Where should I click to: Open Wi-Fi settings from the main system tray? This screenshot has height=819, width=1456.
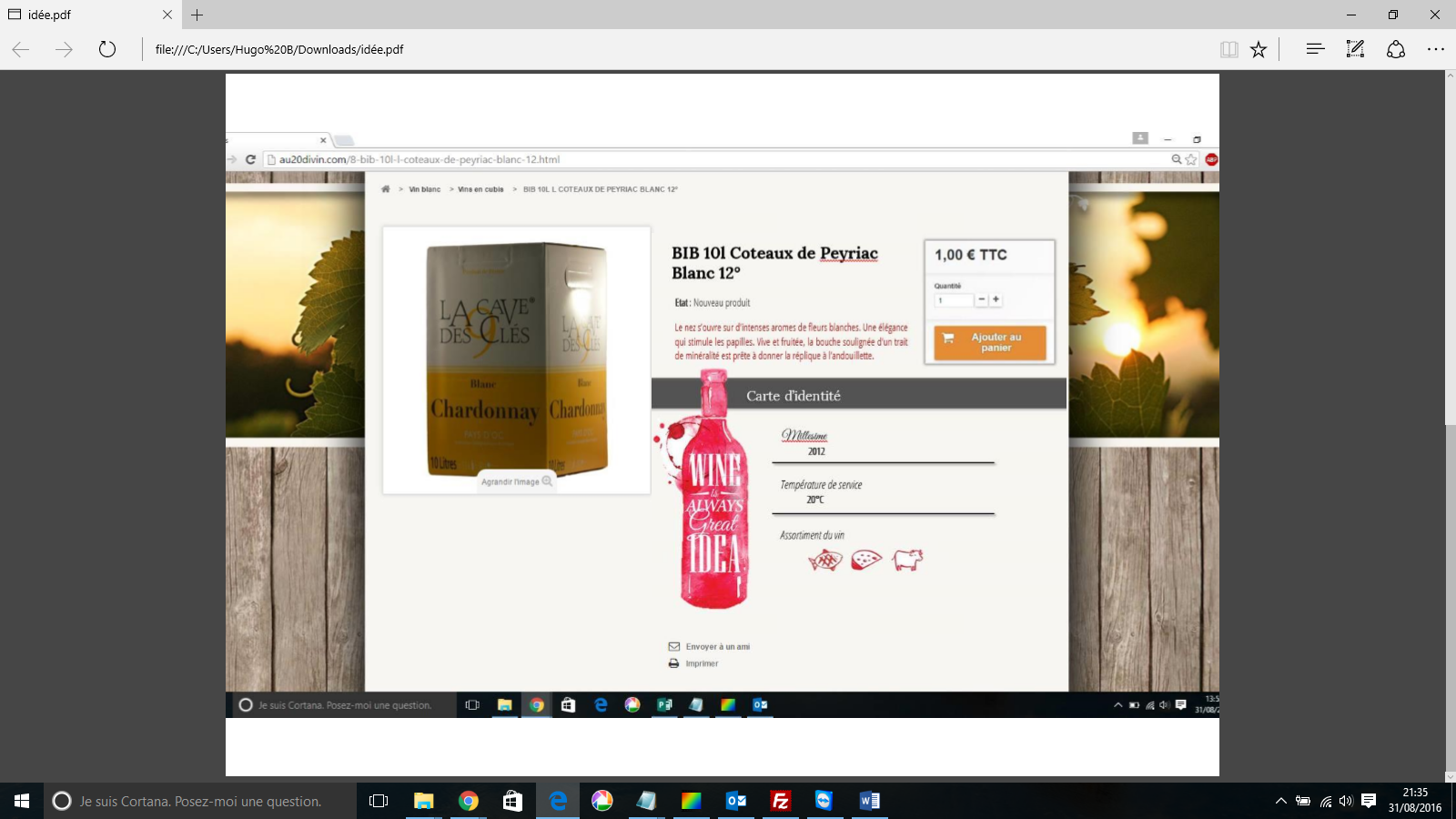1326,801
